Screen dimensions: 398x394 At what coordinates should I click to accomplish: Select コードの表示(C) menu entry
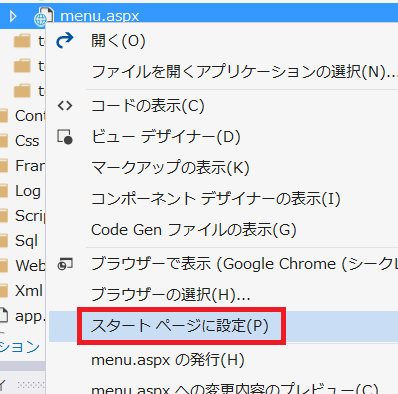click(x=148, y=106)
